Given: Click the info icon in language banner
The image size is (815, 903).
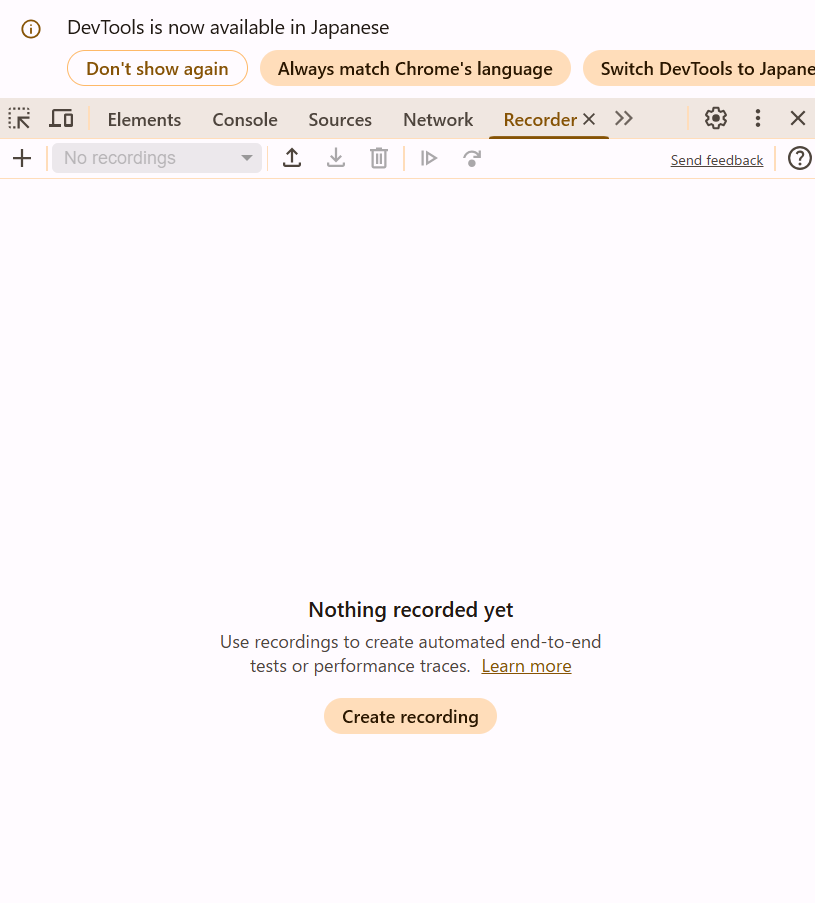Looking at the screenshot, I should click(31, 29).
